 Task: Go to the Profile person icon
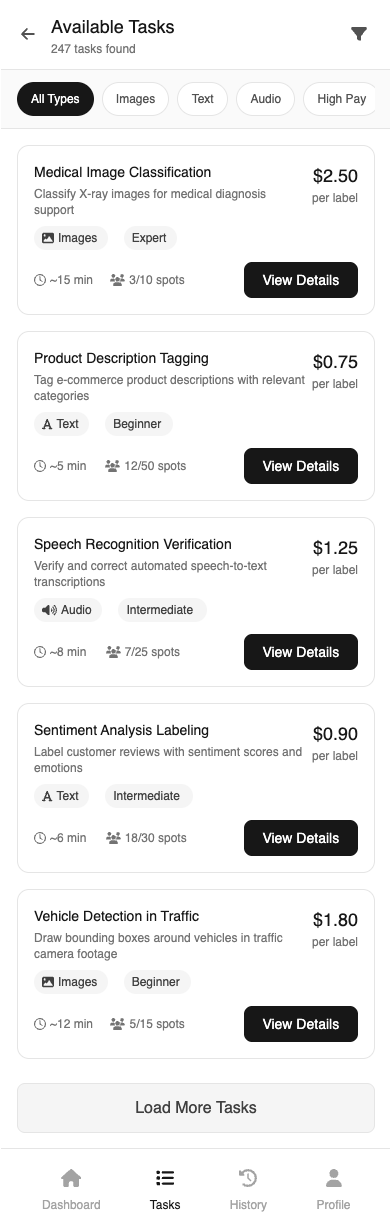(x=334, y=1178)
